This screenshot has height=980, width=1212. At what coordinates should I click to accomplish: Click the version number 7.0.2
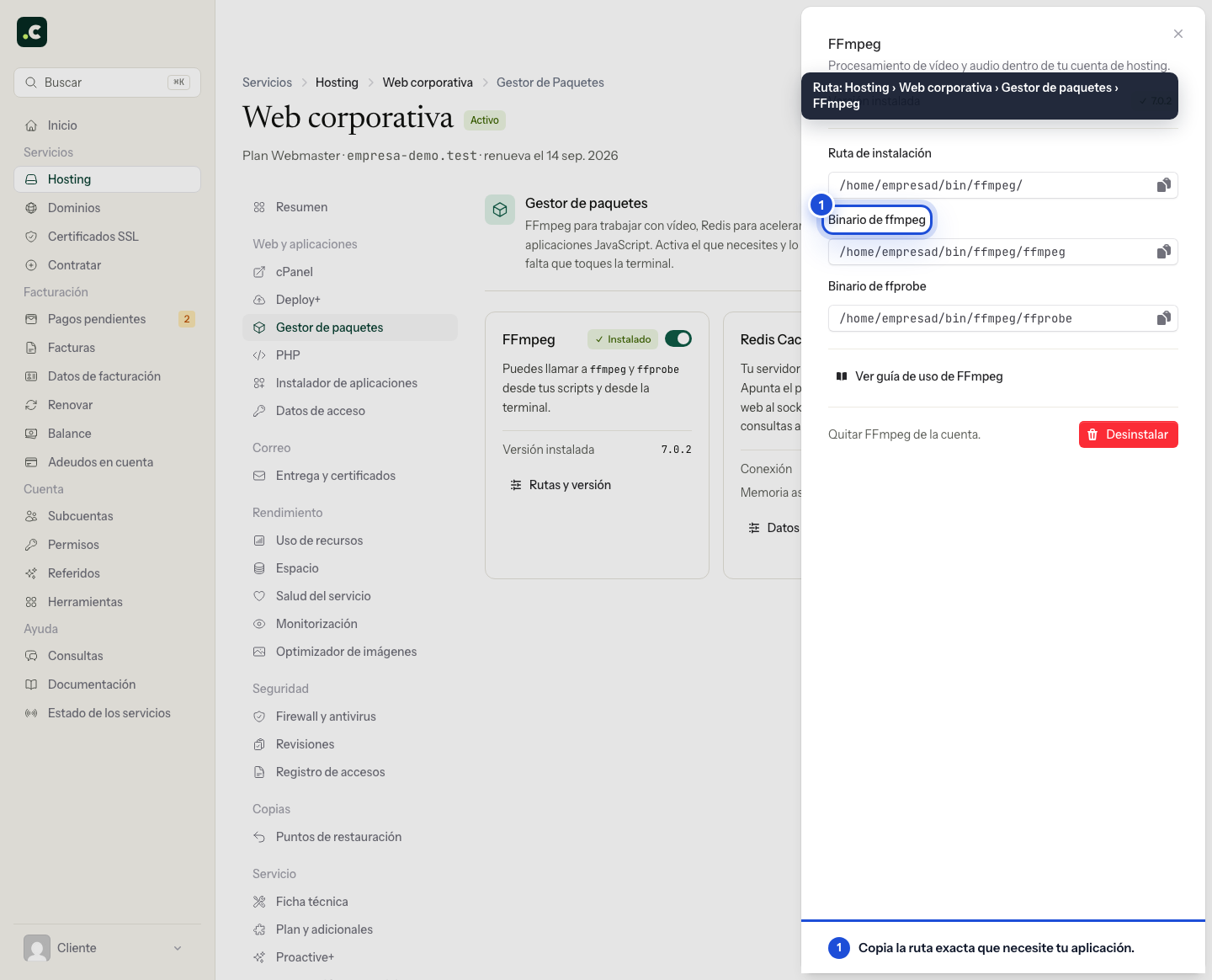(677, 450)
